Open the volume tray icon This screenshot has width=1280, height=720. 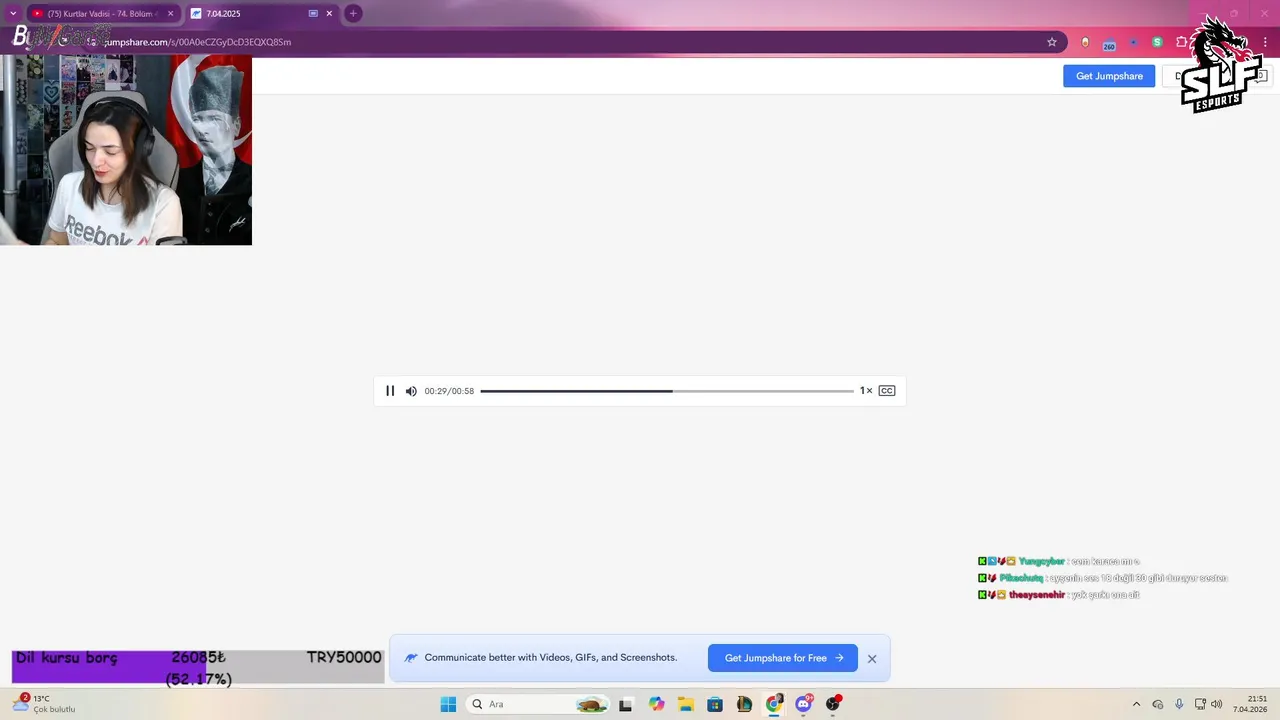[1217, 704]
